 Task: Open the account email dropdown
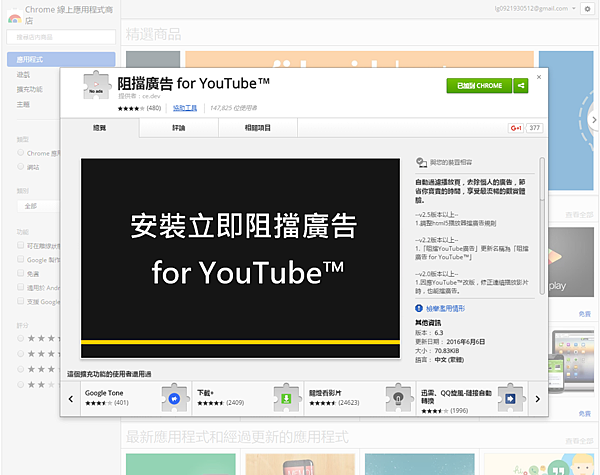coord(535,8)
